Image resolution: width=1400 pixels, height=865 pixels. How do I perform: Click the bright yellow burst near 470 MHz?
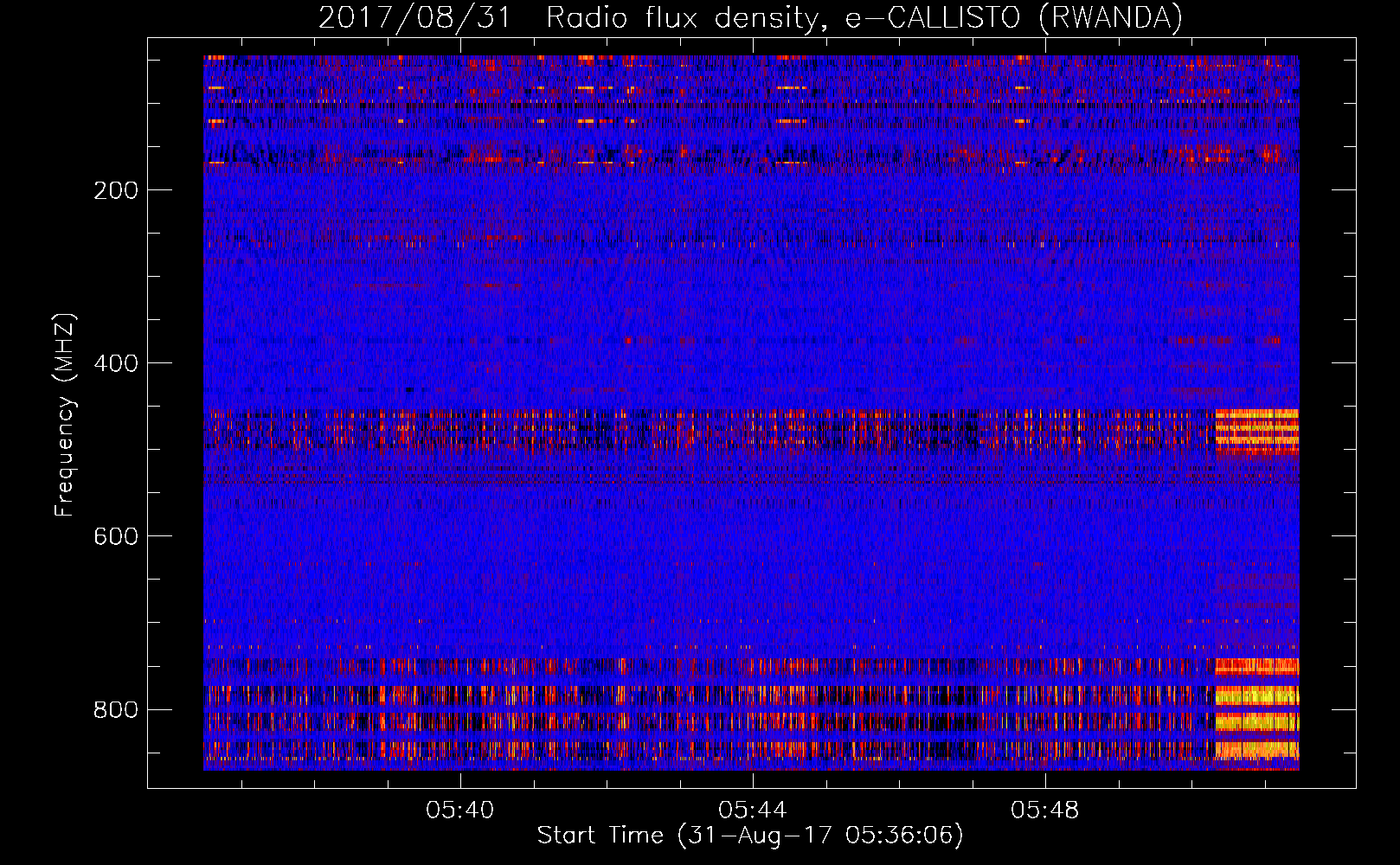click(x=1256, y=431)
